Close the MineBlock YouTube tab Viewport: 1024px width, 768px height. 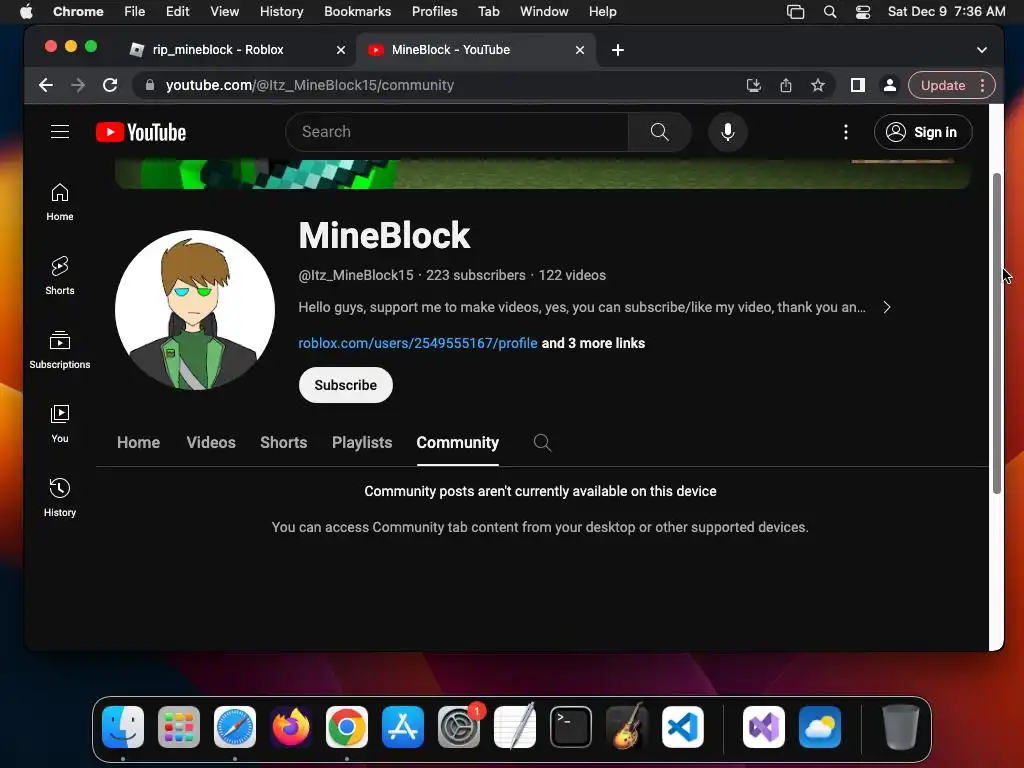[x=580, y=50]
